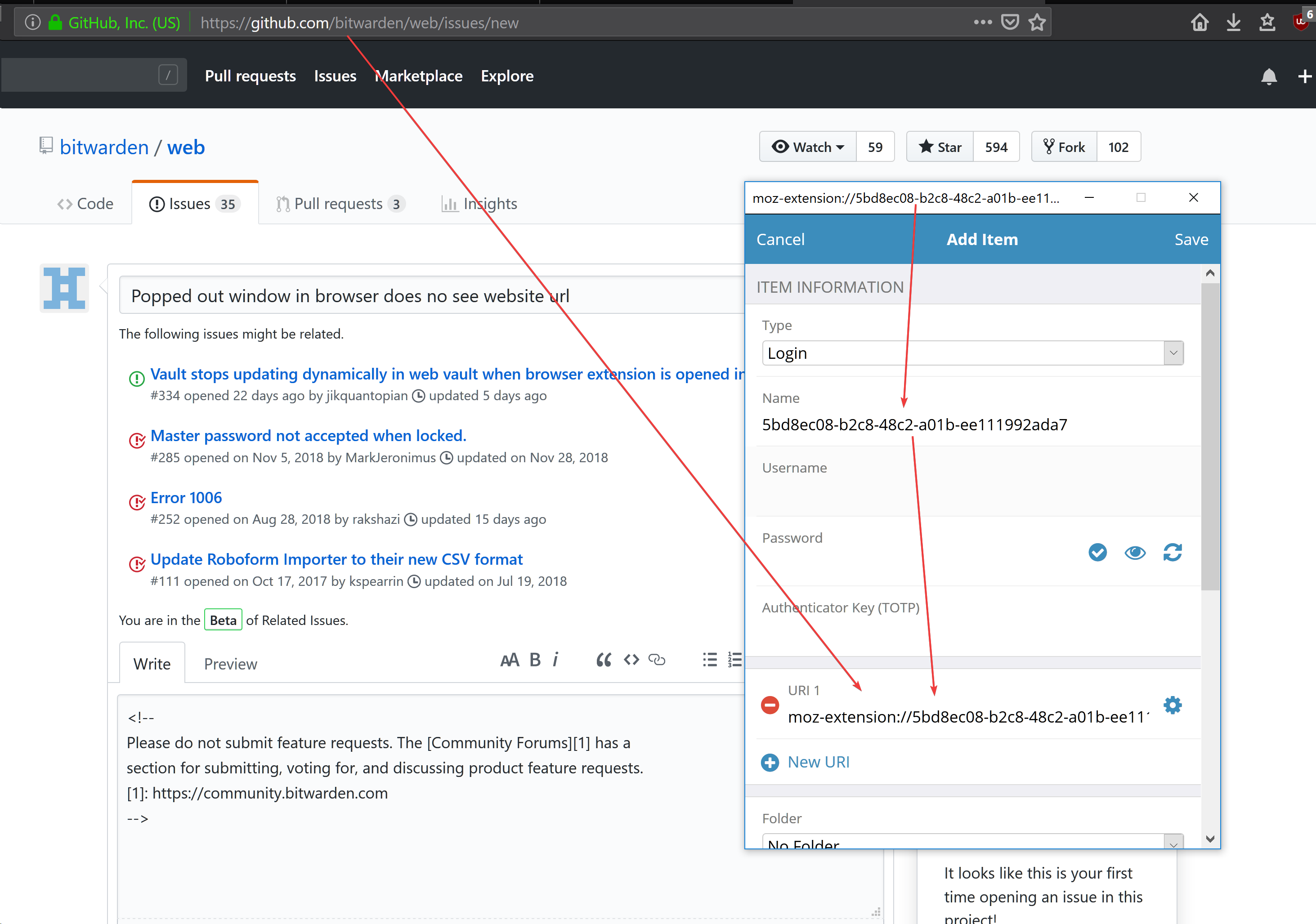Insert code brackets in comment editor
The image size is (1316, 924).
point(631,660)
